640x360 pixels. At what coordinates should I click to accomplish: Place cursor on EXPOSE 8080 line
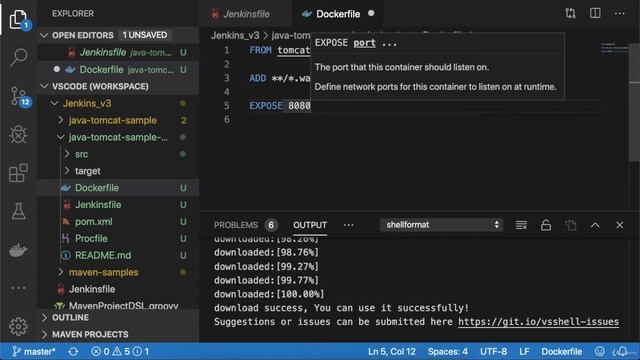280,106
